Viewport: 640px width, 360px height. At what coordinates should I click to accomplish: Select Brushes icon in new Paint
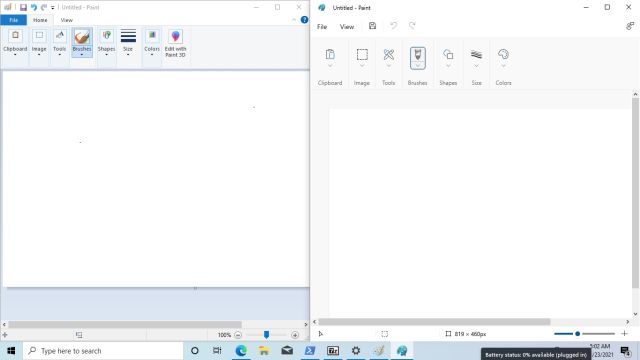point(418,54)
